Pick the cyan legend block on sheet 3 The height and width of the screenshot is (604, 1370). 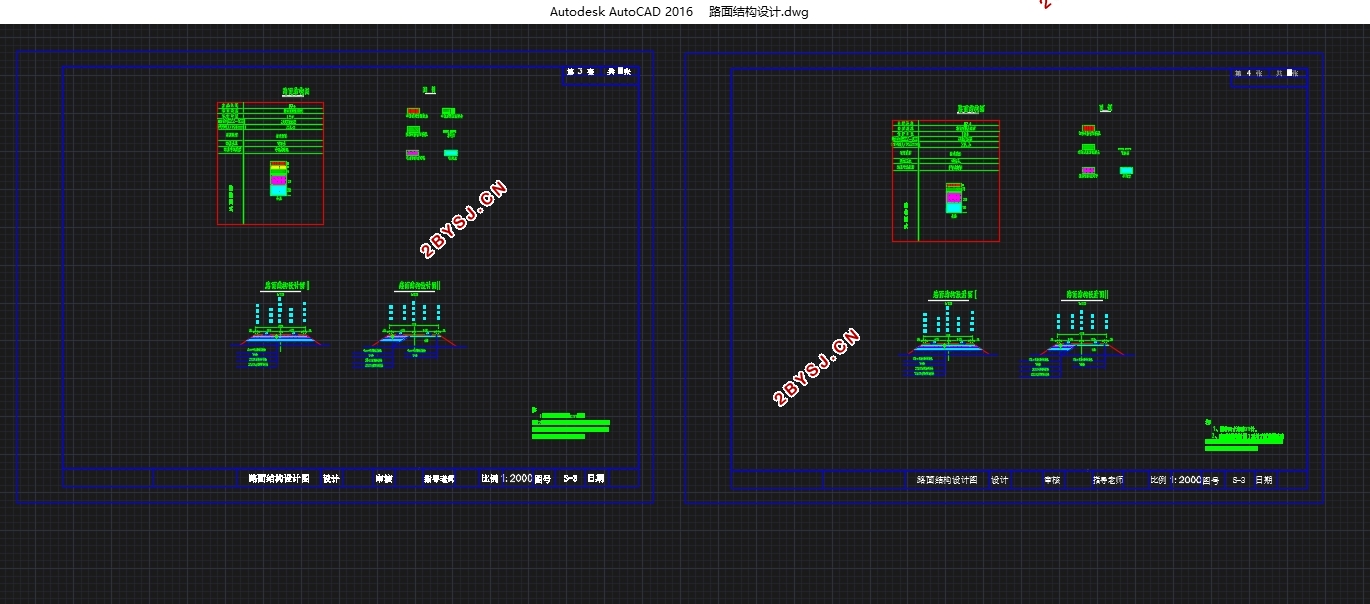point(451,154)
